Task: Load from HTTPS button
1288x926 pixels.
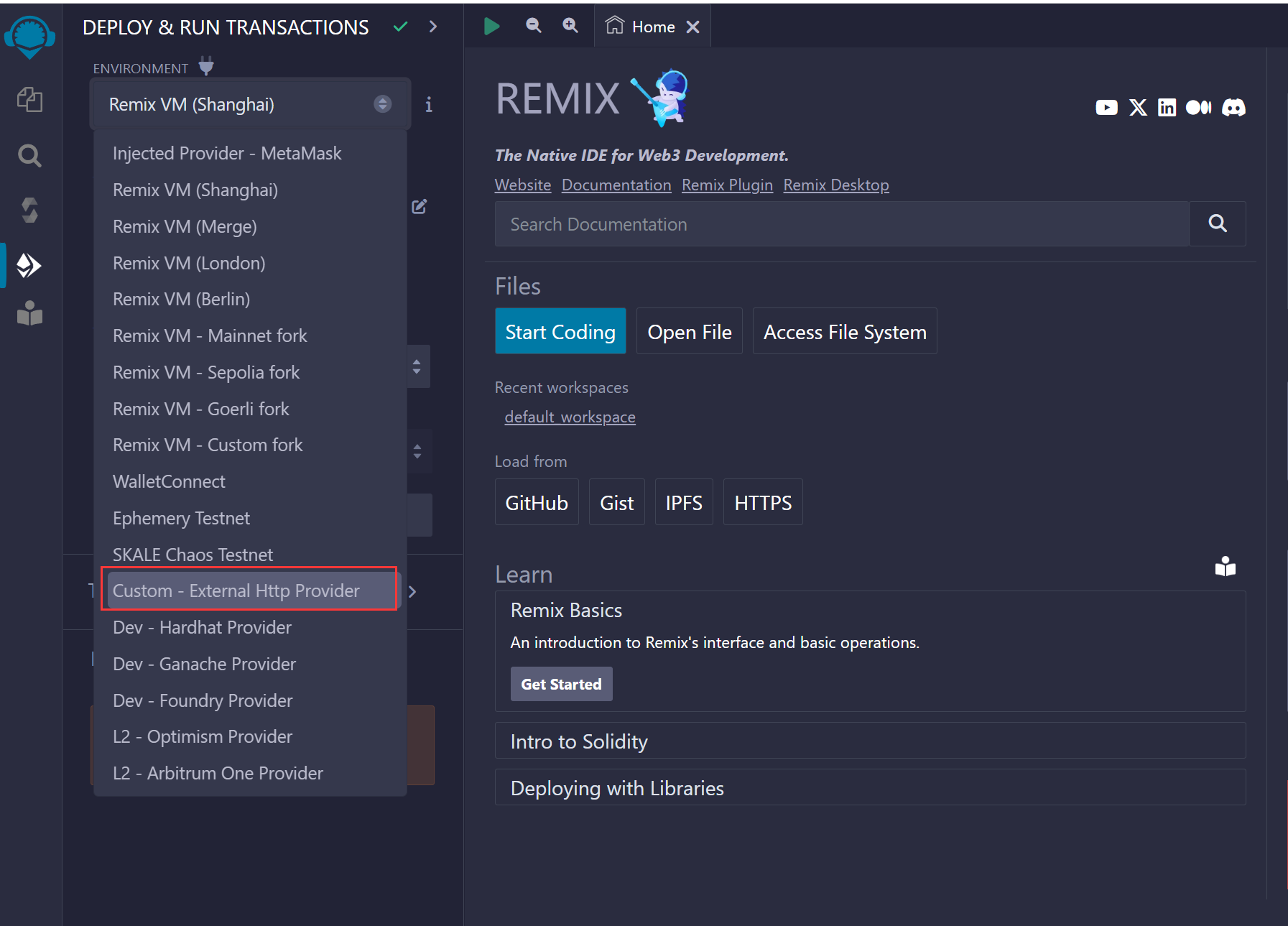Action: (763, 502)
